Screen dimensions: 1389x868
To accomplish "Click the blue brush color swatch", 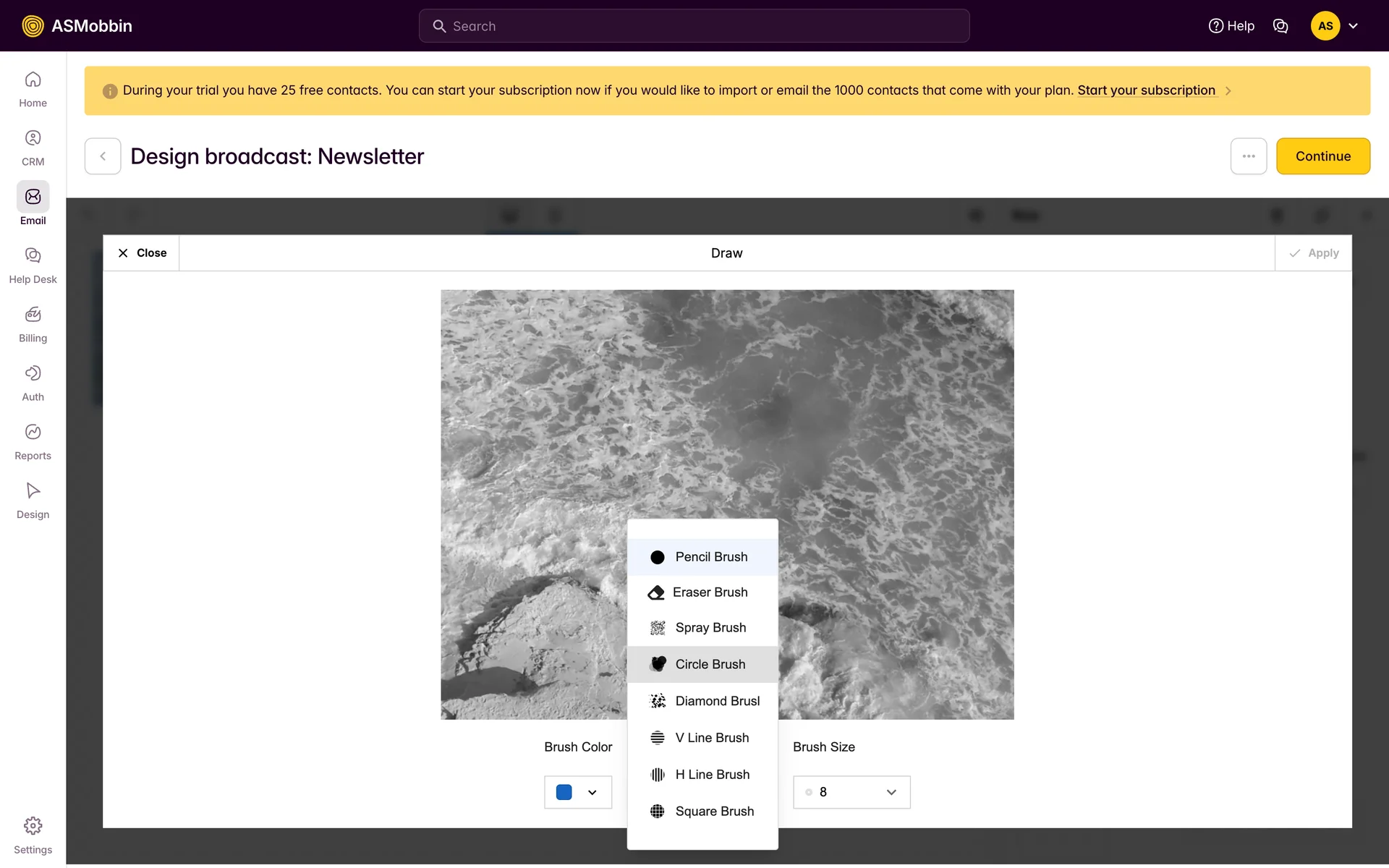I will tap(564, 793).
